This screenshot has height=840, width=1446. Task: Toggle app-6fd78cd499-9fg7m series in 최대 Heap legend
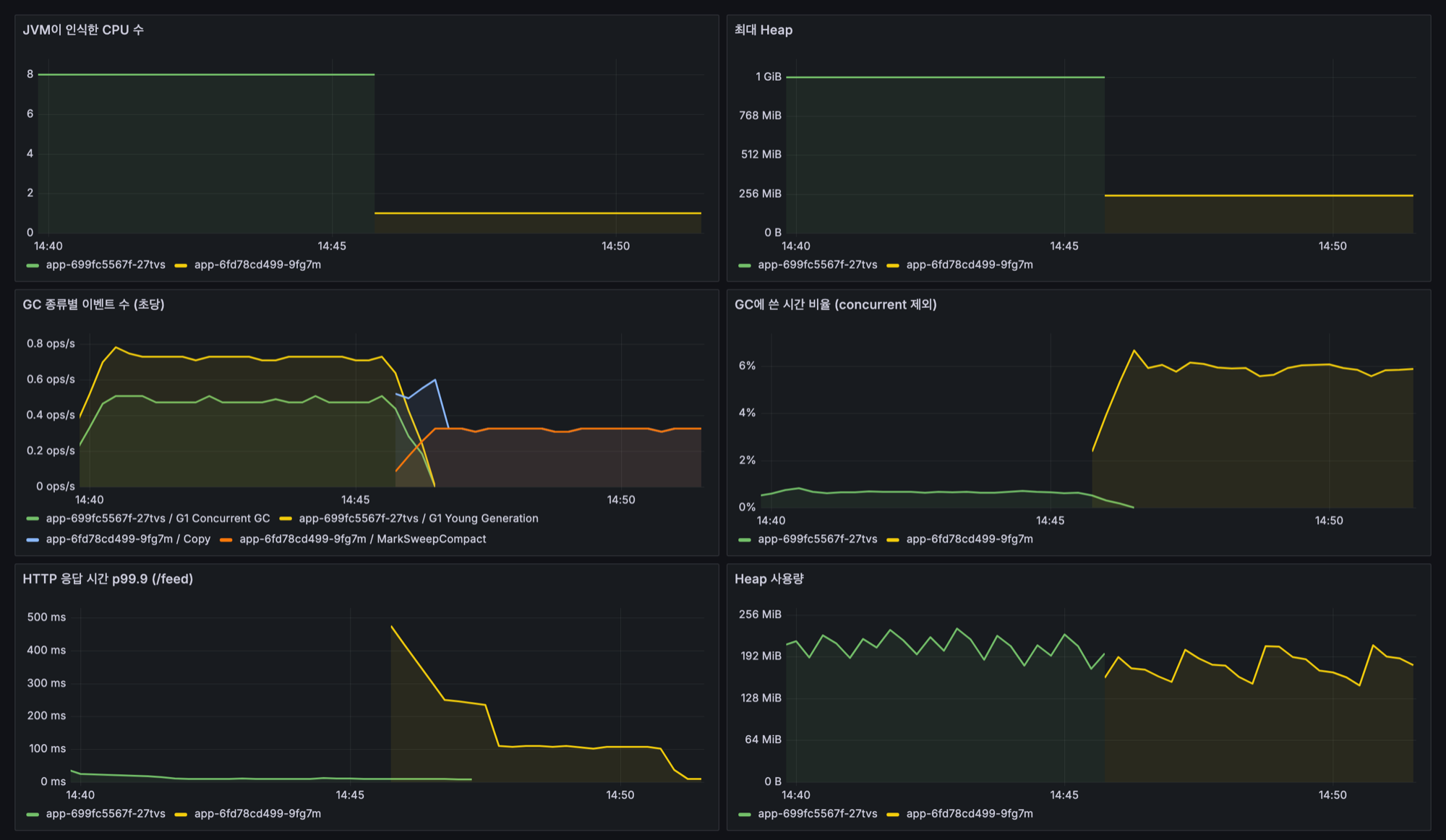[x=970, y=265]
